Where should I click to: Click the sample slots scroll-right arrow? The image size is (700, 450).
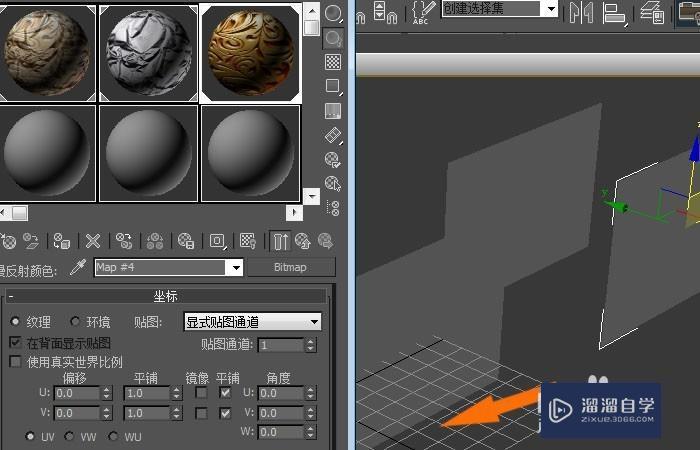[294, 212]
